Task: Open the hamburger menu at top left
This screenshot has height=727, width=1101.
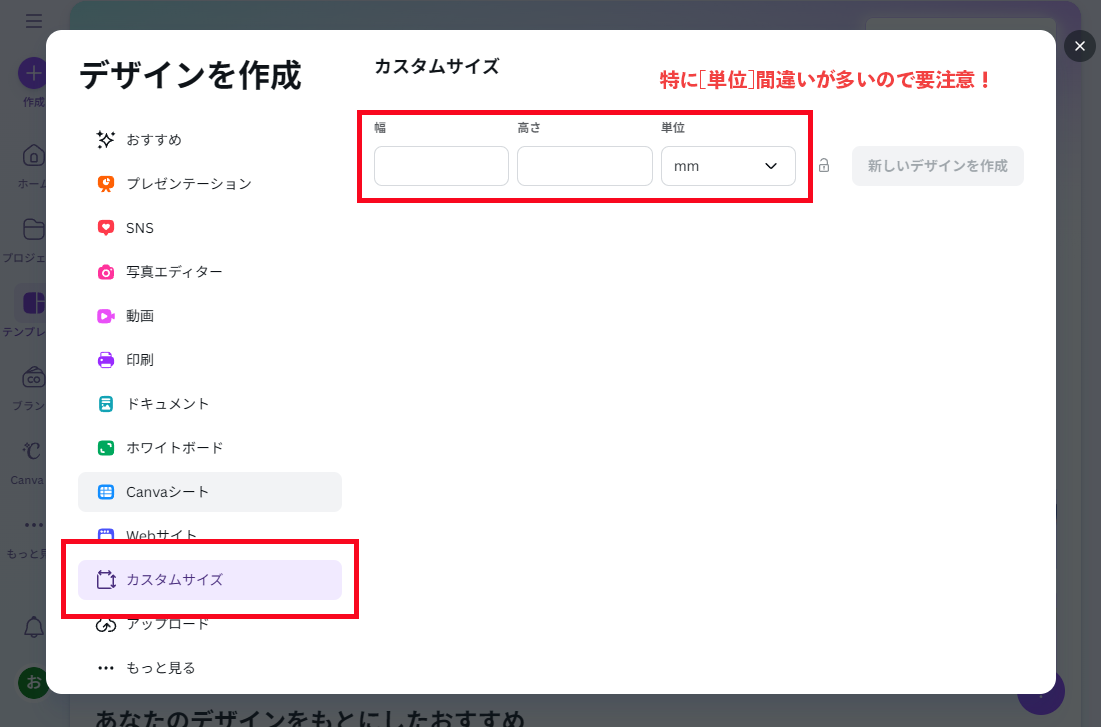Action: tap(34, 21)
